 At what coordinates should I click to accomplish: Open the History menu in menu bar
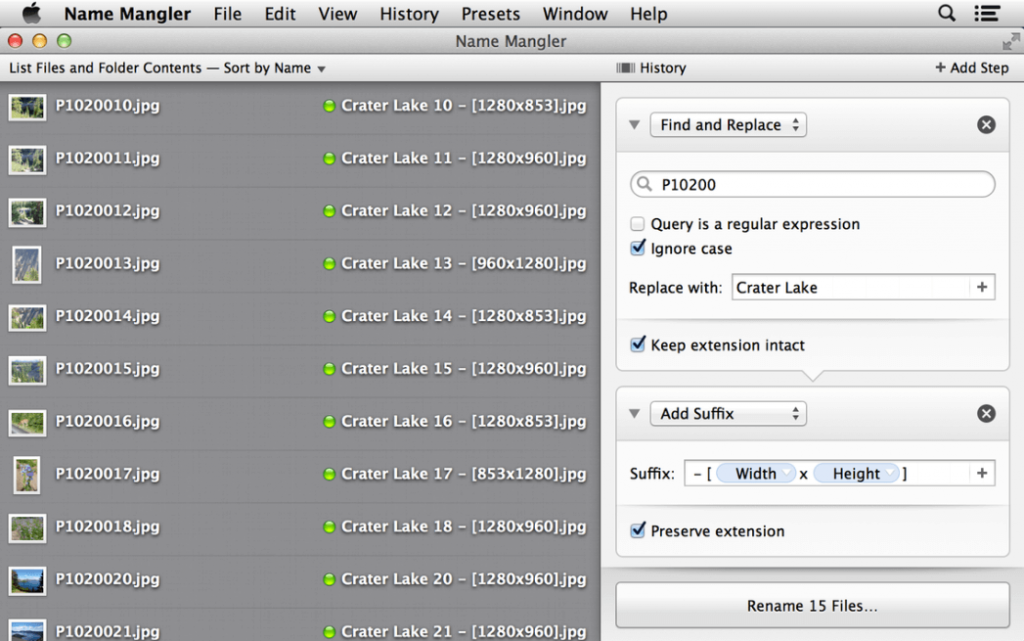click(409, 14)
